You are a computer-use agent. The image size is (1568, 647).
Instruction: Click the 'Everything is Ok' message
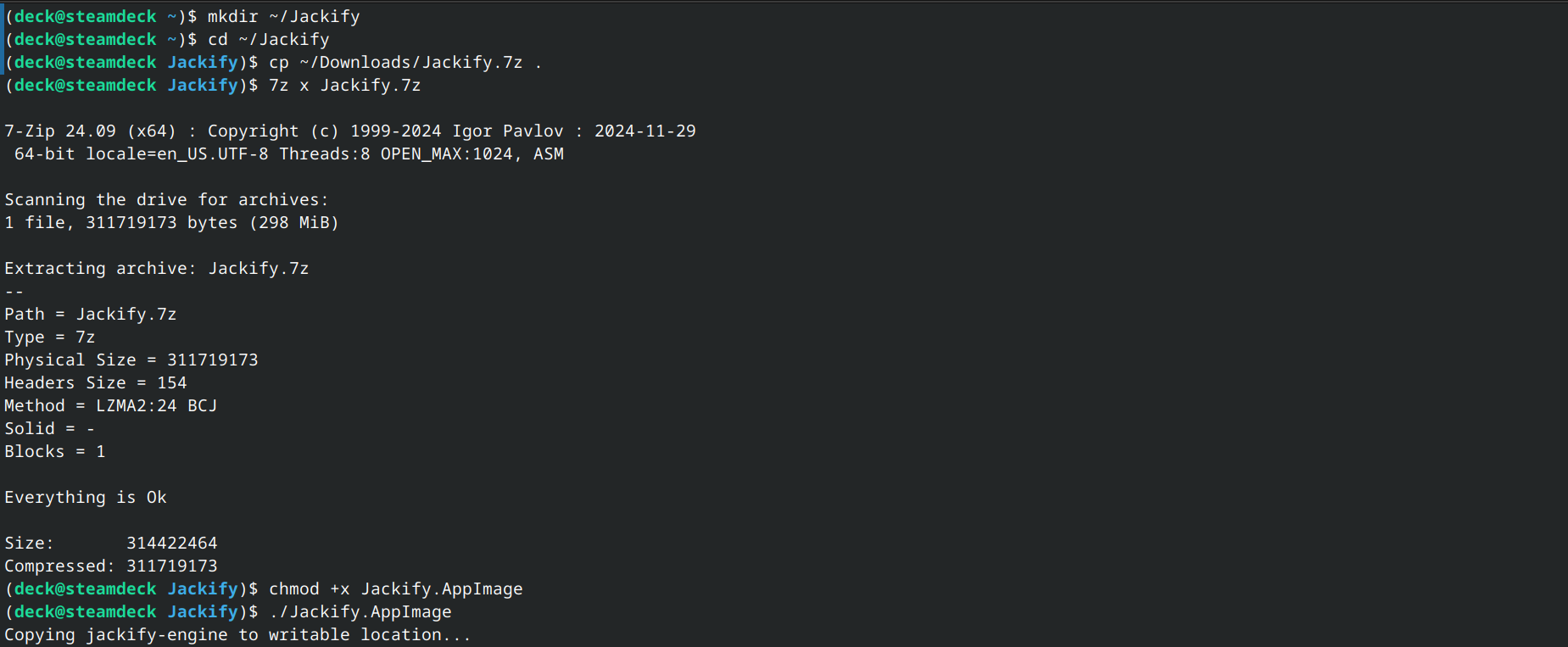pos(86,497)
